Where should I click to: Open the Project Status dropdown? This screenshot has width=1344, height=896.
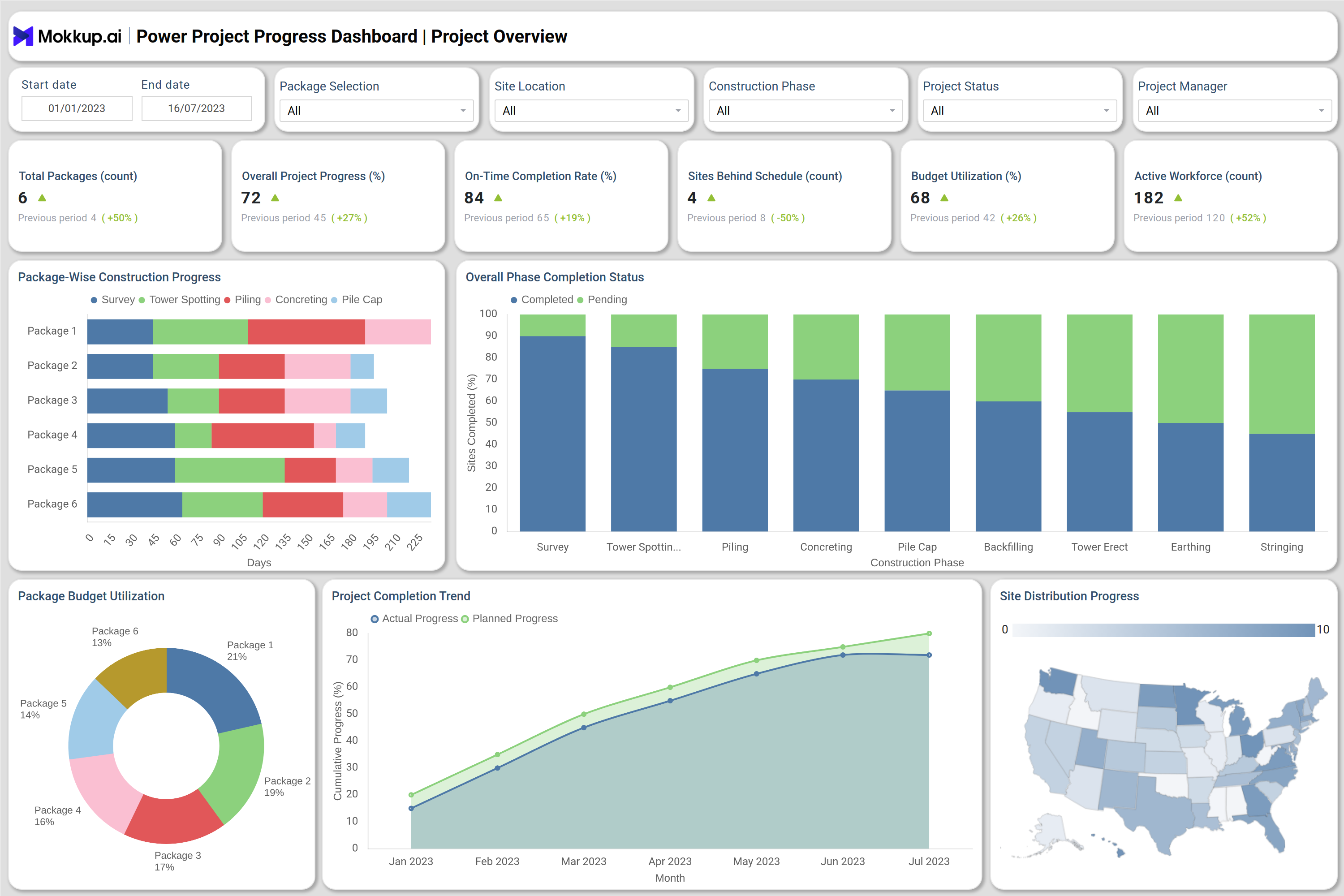pos(1020,110)
